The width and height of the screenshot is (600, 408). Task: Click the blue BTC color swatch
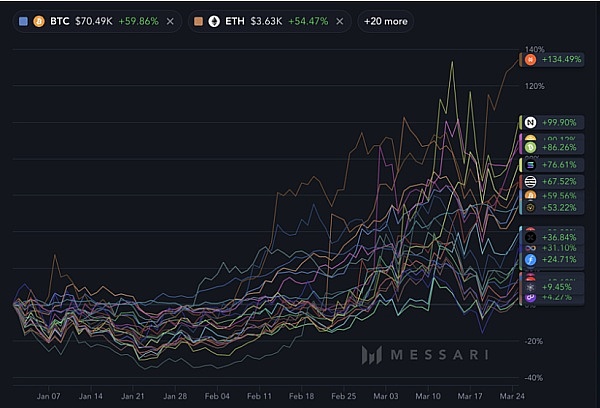pos(24,21)
